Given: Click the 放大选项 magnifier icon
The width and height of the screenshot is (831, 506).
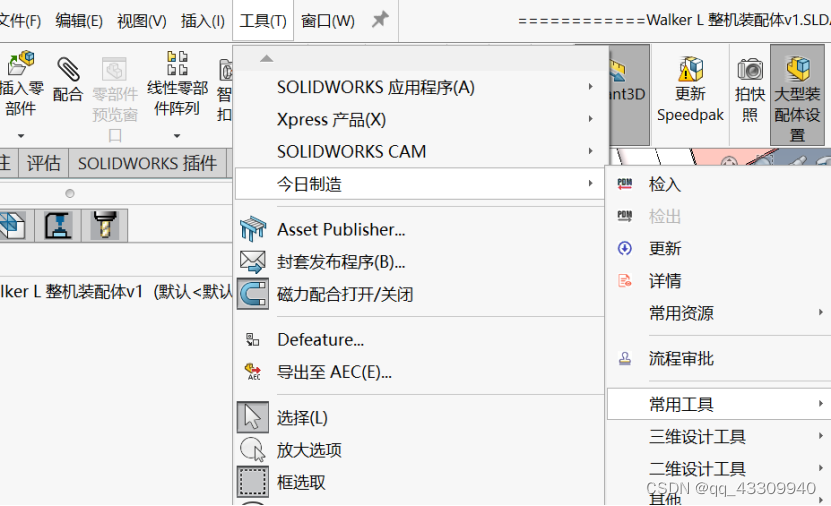Looking at the screenshot, I should 253,449.
